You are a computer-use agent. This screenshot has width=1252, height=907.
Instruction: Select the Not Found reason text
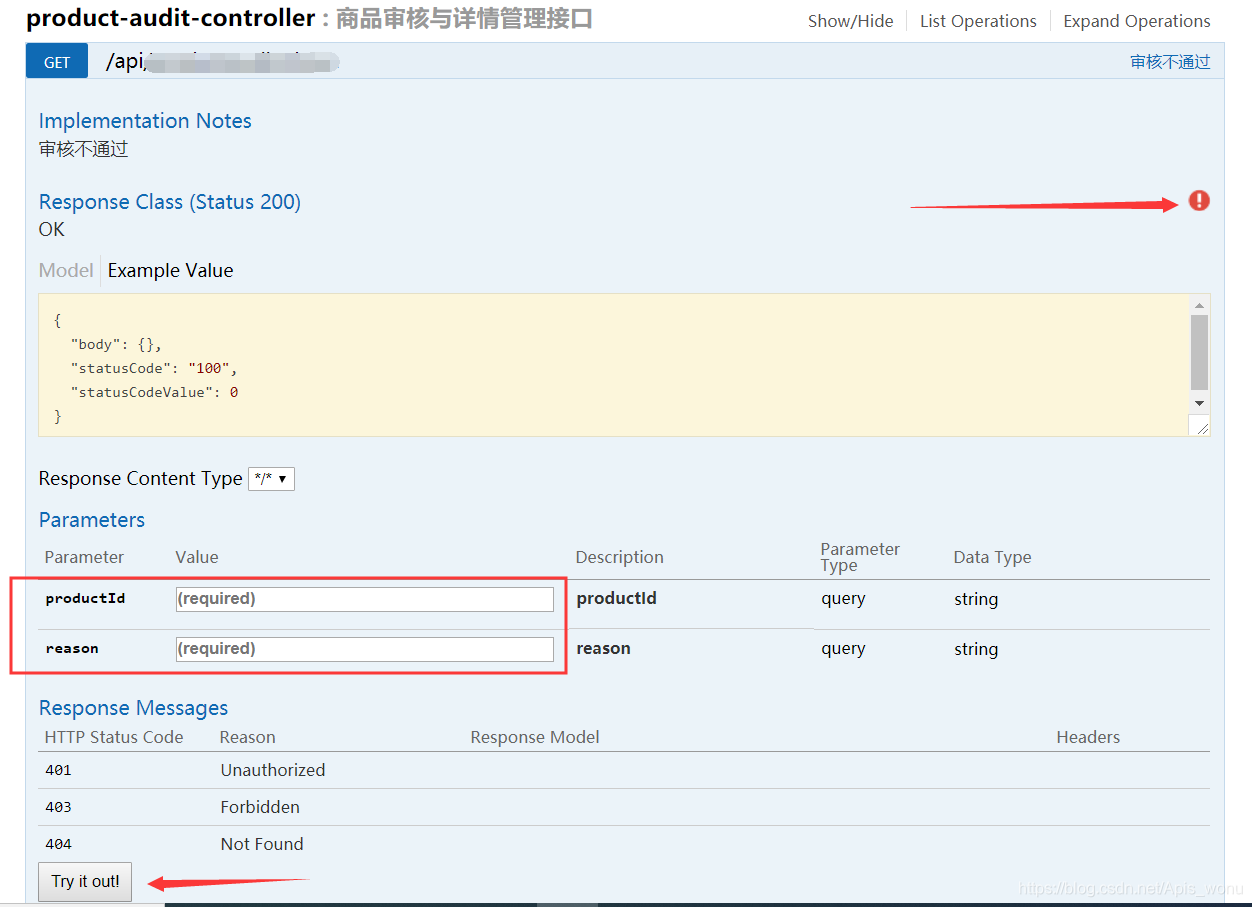(262, 844)
